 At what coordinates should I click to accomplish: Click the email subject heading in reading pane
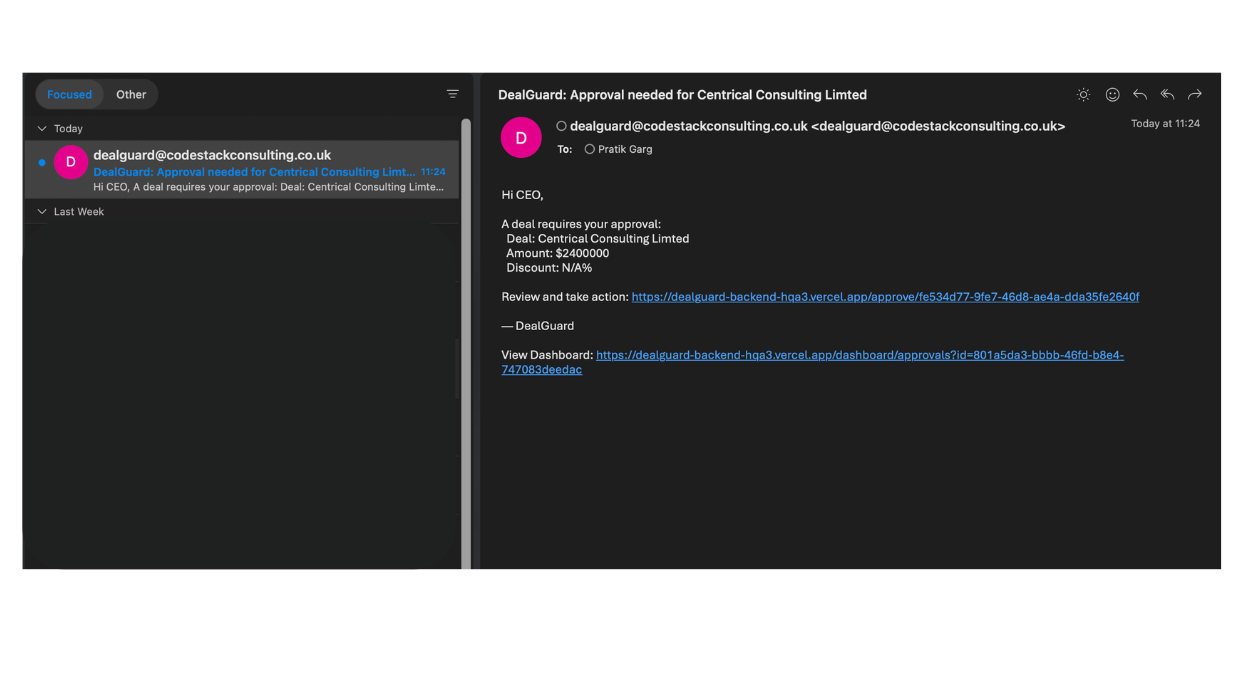682,95
